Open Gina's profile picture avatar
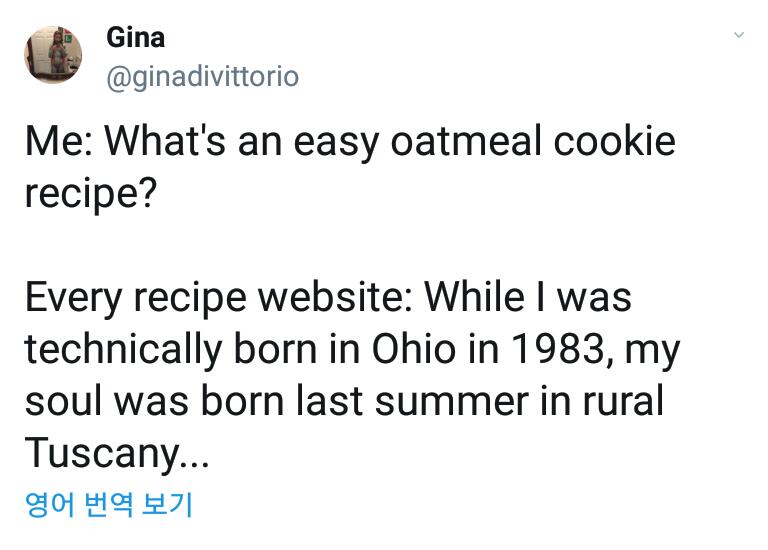The height and width of the screenshot is (550, 768). click(x=53, y=55)
